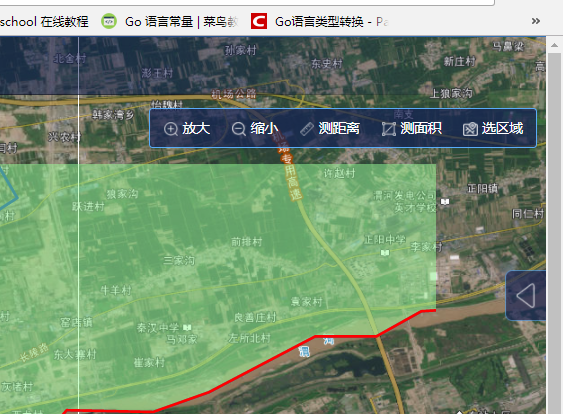This screenshot has width=563, height=414.
Task: Click the 同仁村 map label
Action: 528,214
